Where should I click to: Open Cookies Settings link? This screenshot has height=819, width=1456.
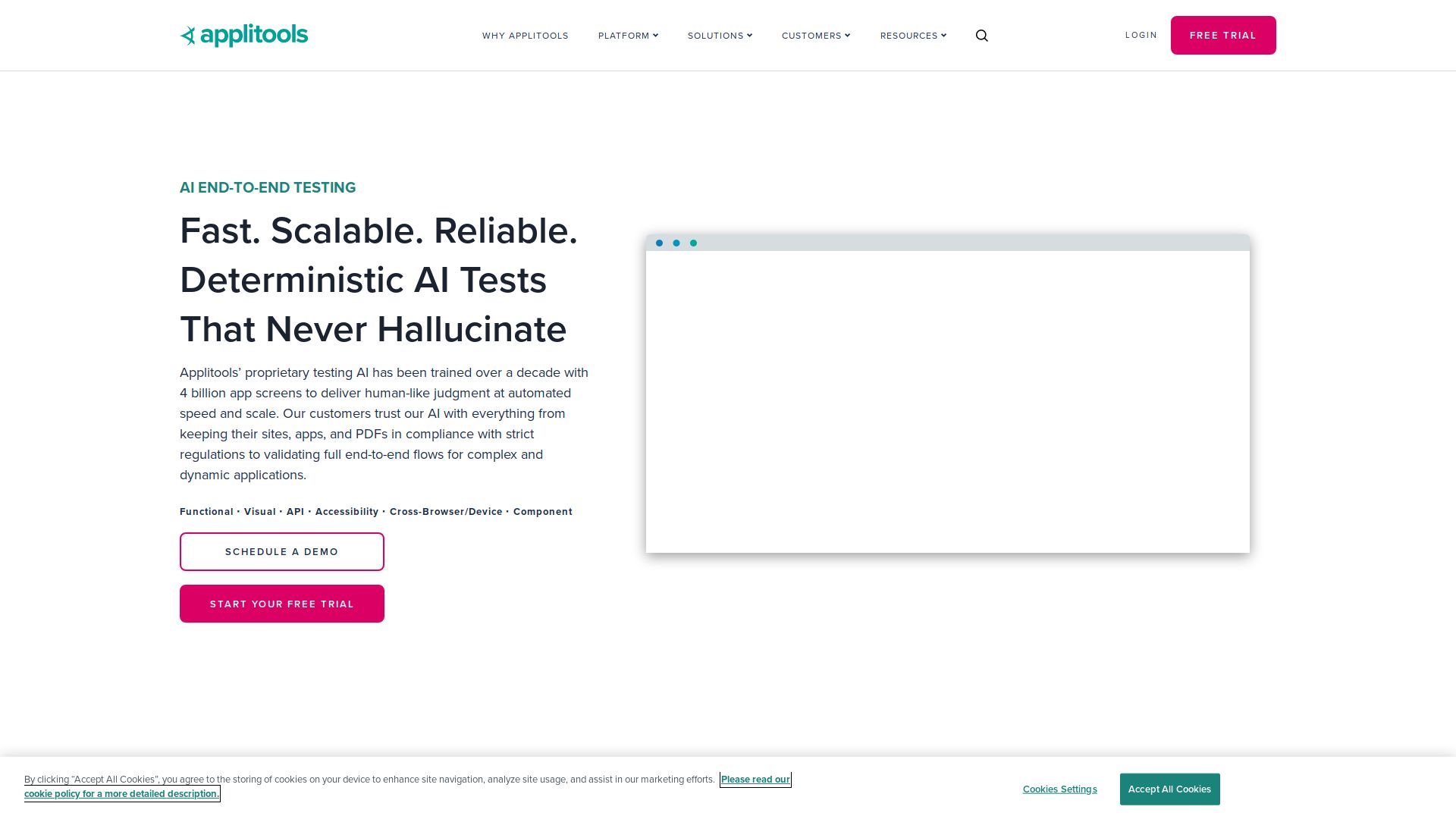point(1059,789)
